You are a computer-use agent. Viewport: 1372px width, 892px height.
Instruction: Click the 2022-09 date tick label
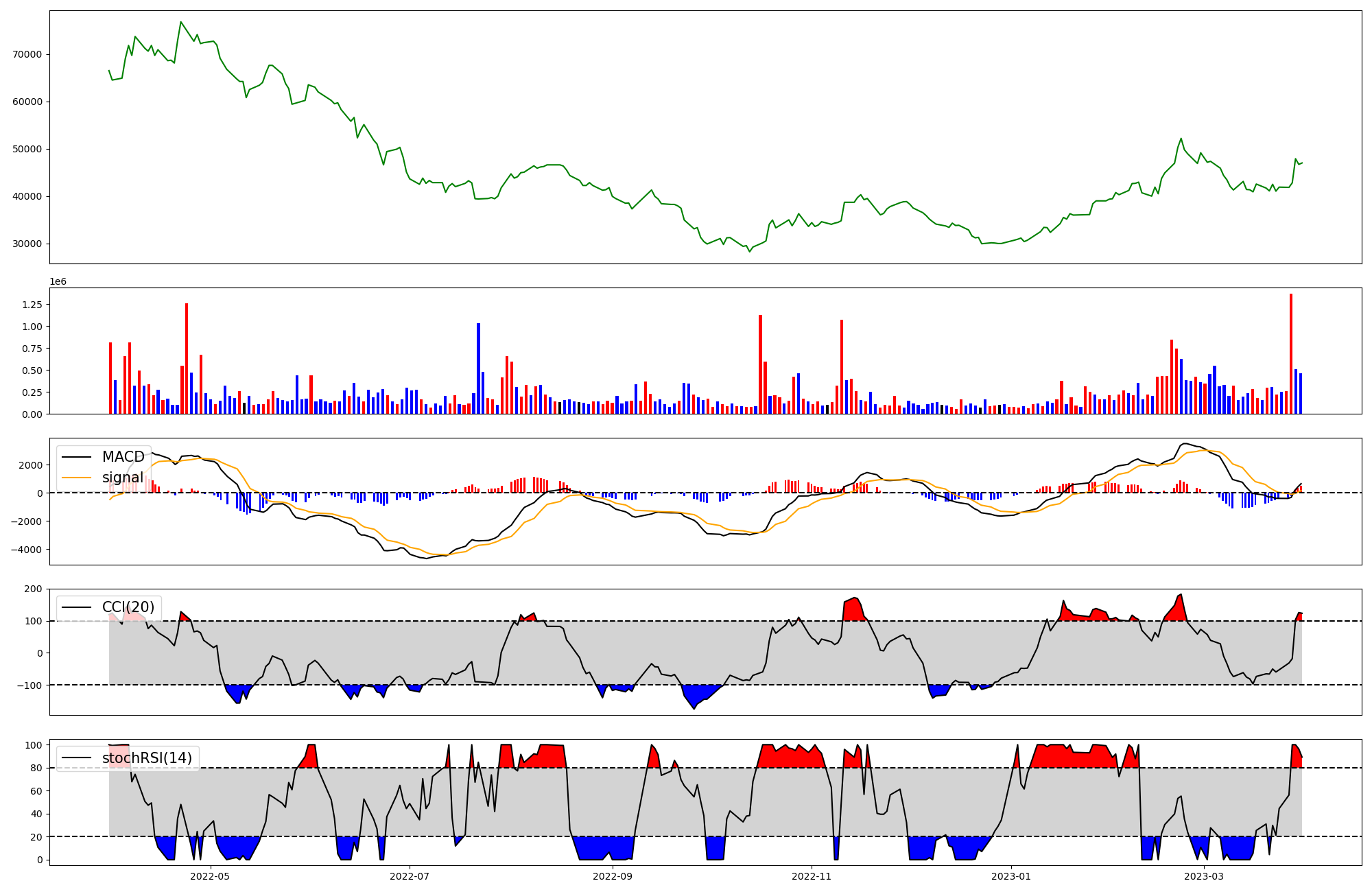(x=612, y=876)
